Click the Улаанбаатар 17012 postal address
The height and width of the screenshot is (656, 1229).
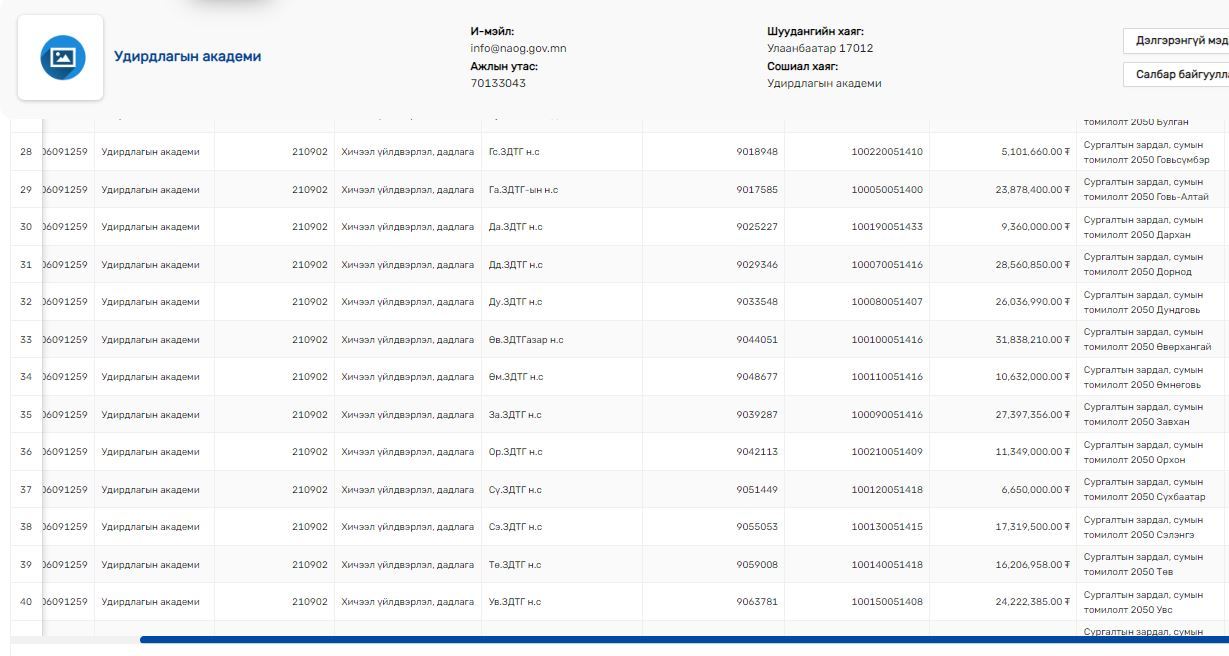tap(819, 48)
